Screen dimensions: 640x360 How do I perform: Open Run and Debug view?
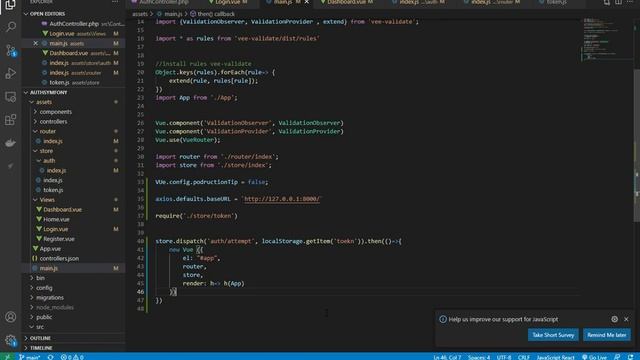pyautogui.click(x=11, y=73)
